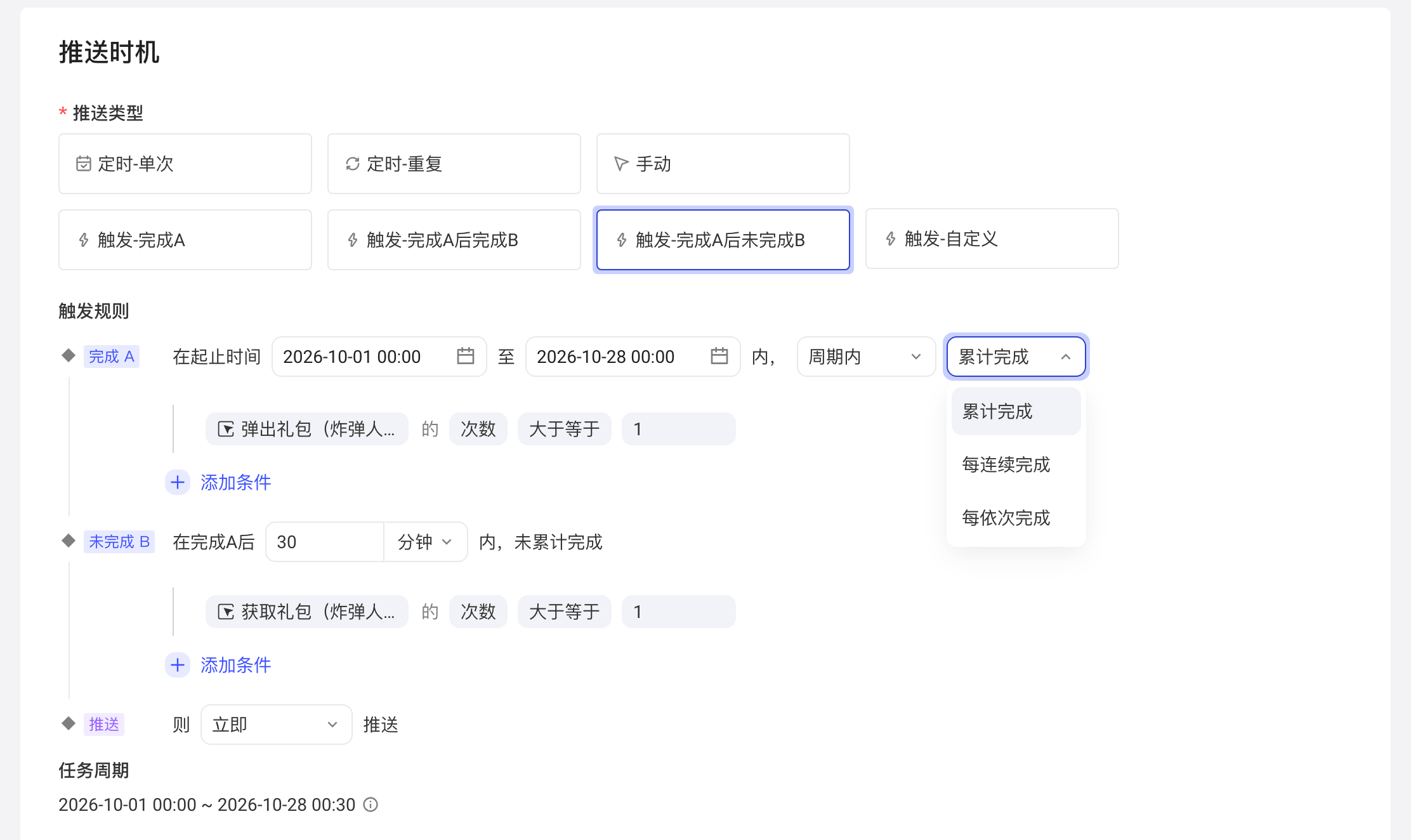Image resolution: width=1411 pixels, height=840 pixels.
Task: Open calendar icon of start date 2026-10-01
Action: [x=466, y=356]
